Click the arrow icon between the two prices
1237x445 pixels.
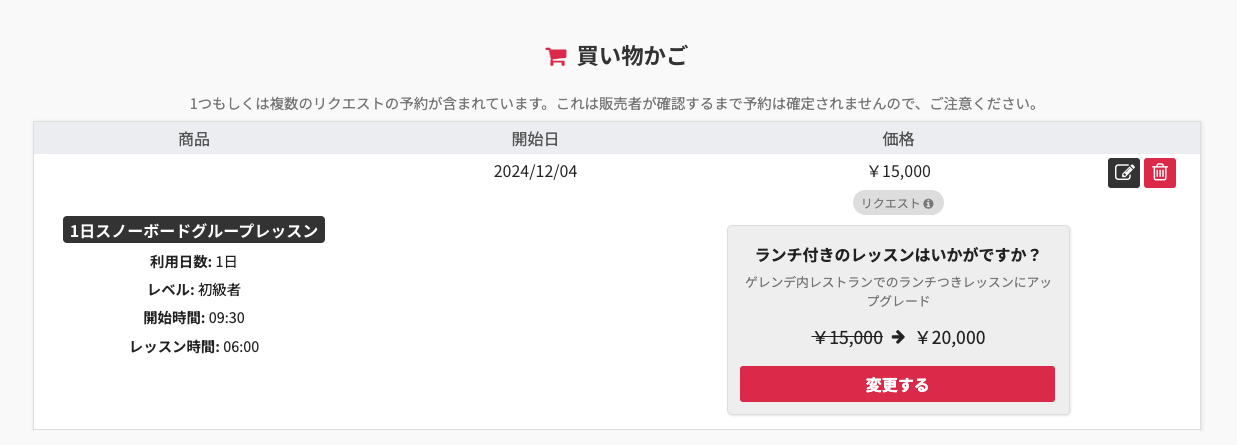pos(898,337)
